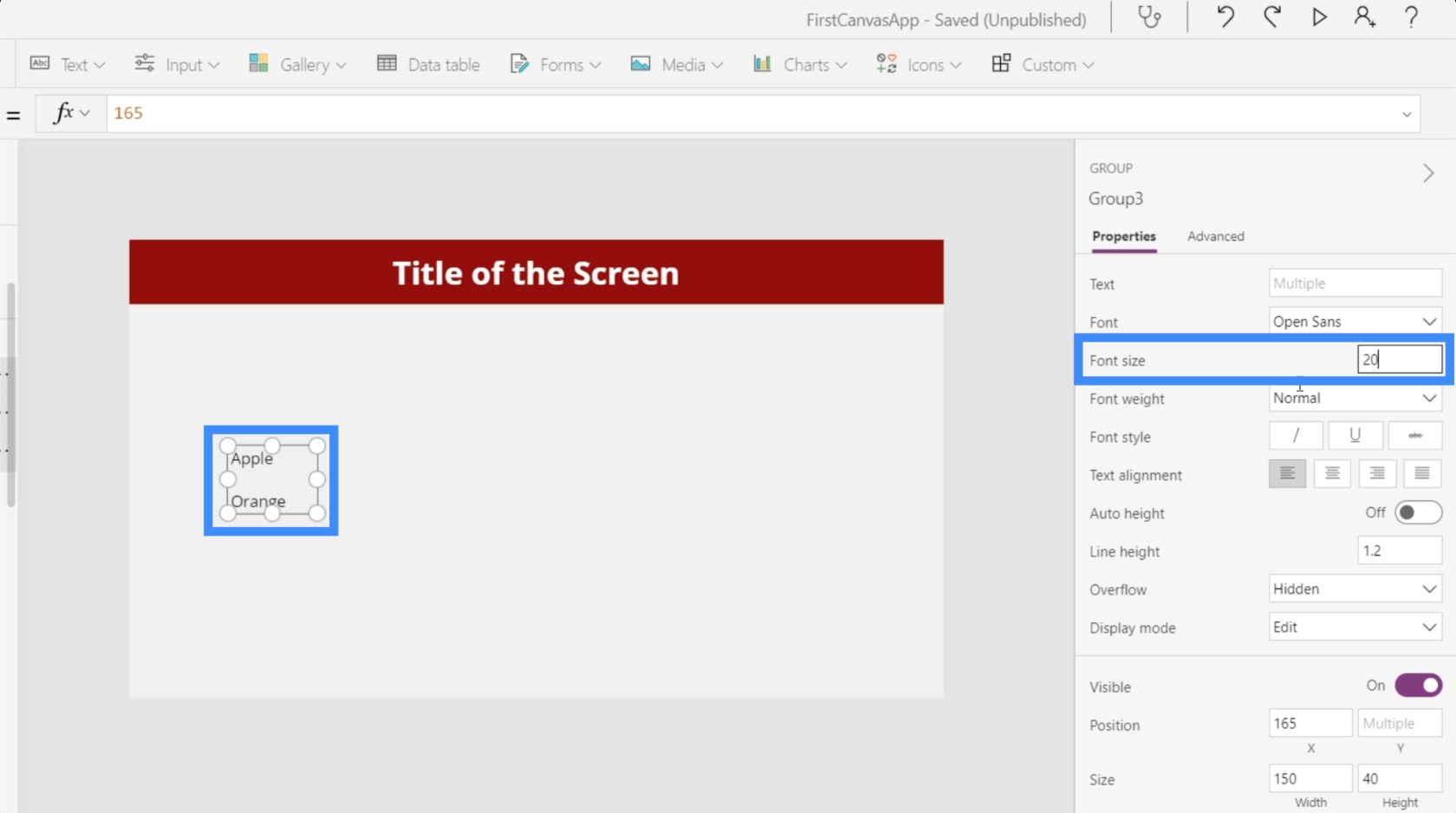The image size is (1456, 813).
Task: Open the Charts menu
Action: 800,64
